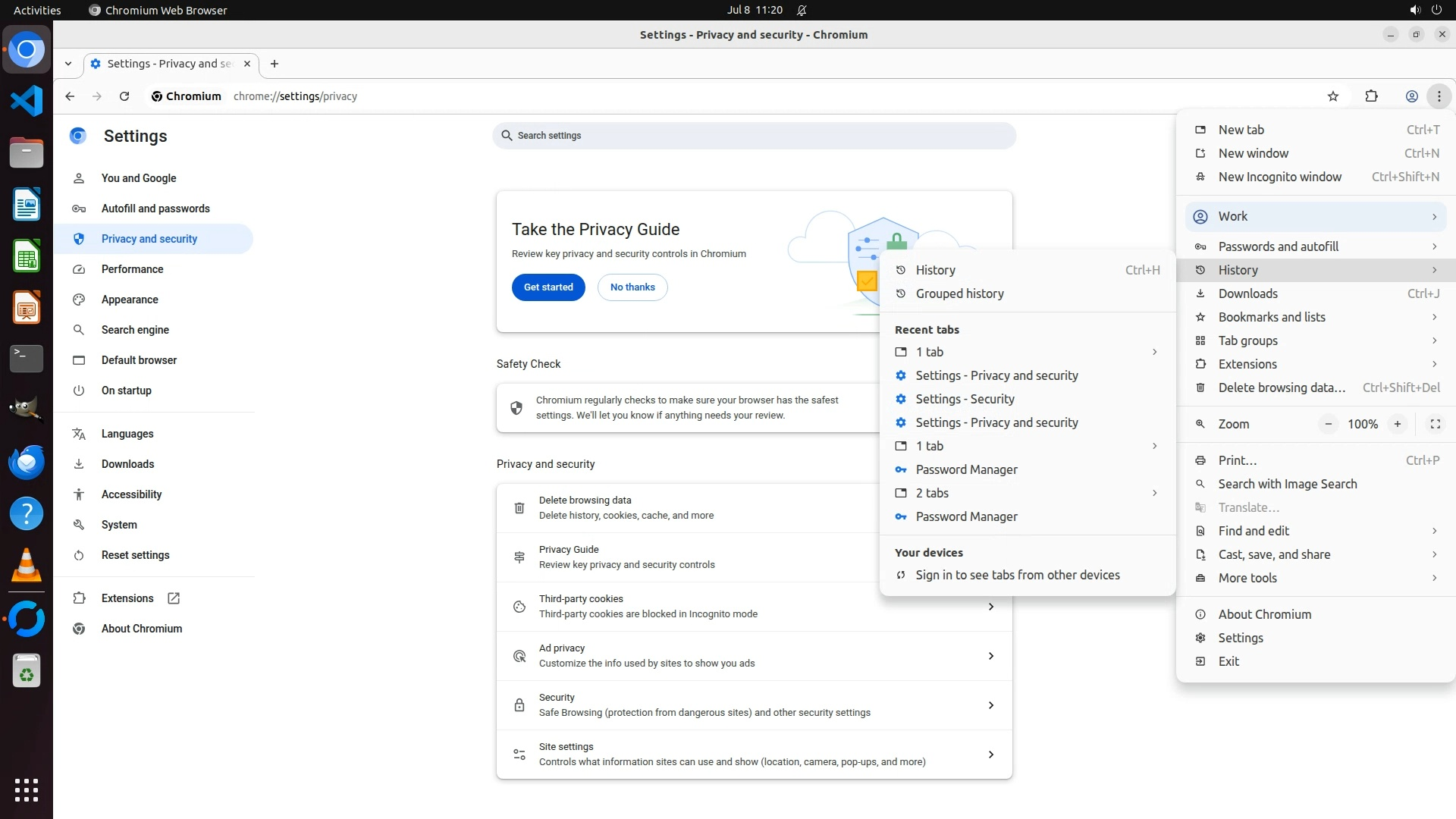Choose Grouped history in the submenu

959,293
